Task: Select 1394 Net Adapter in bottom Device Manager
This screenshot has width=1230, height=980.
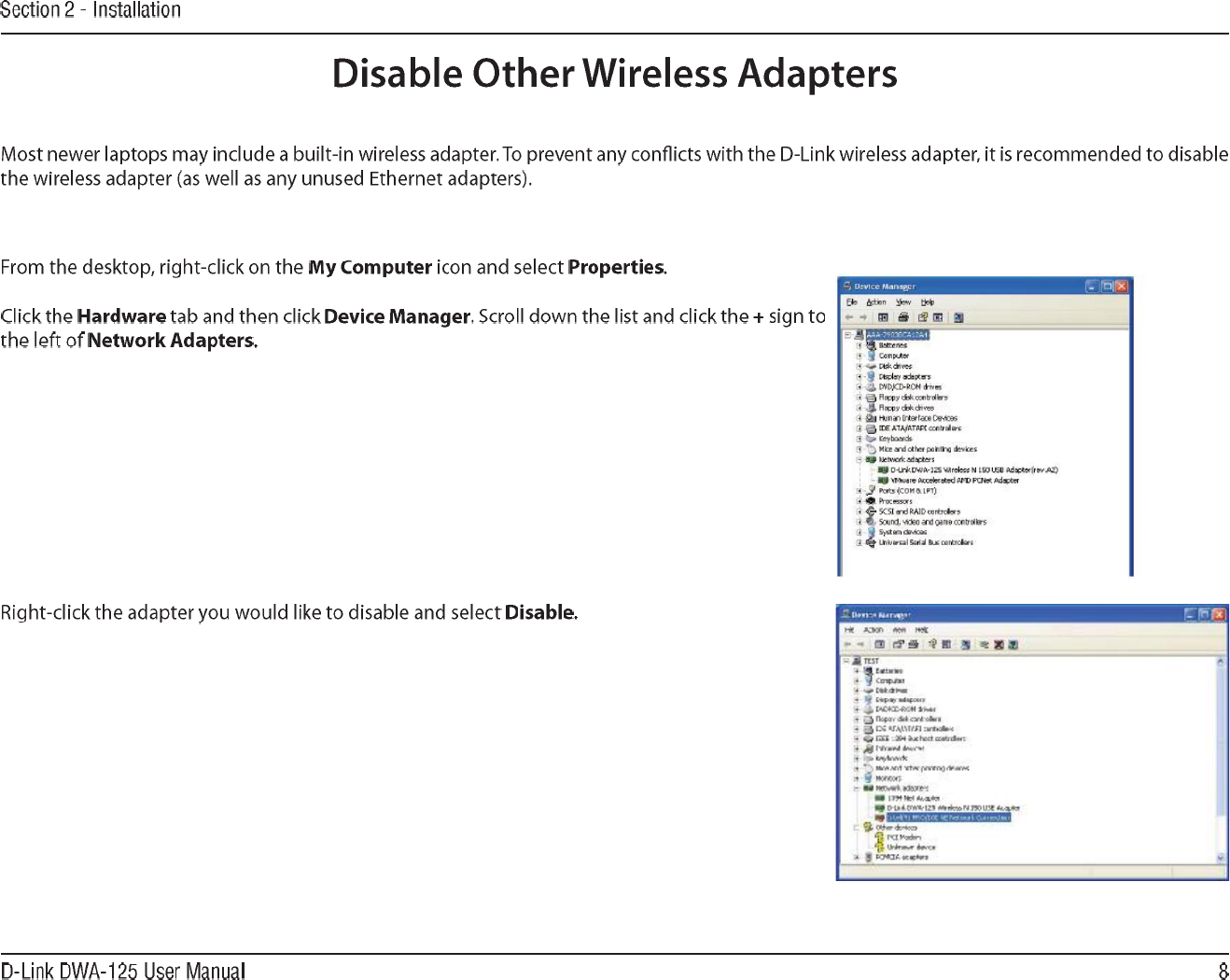Action: (914, 798)
